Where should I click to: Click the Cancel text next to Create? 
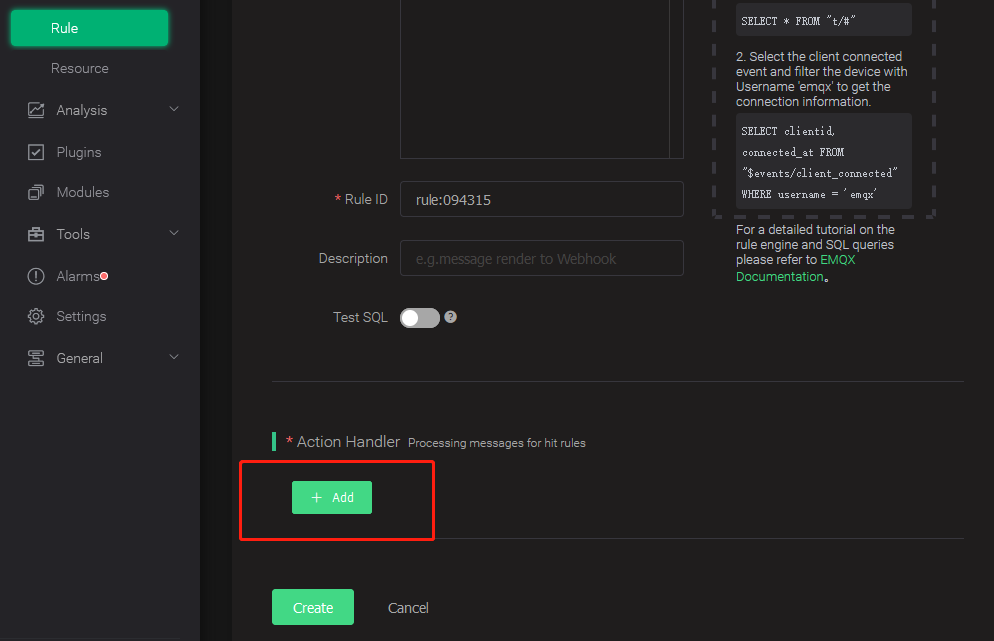point(407,607)
